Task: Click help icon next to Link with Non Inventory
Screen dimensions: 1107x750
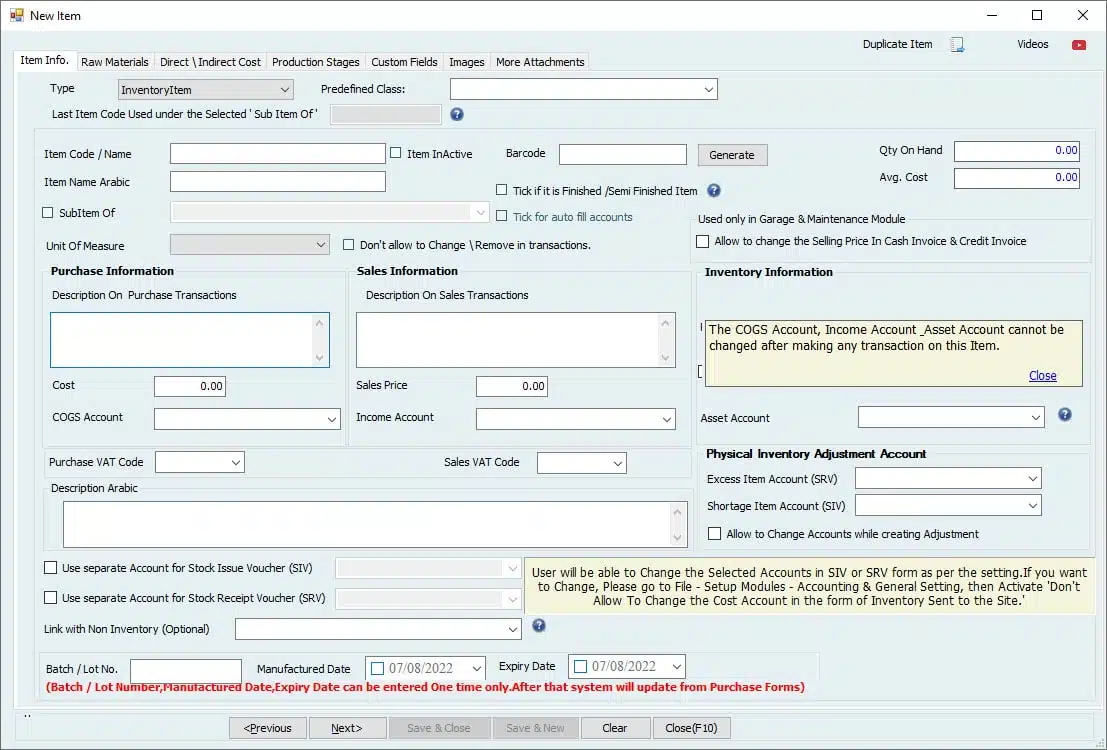Action: tap(539, 626)
